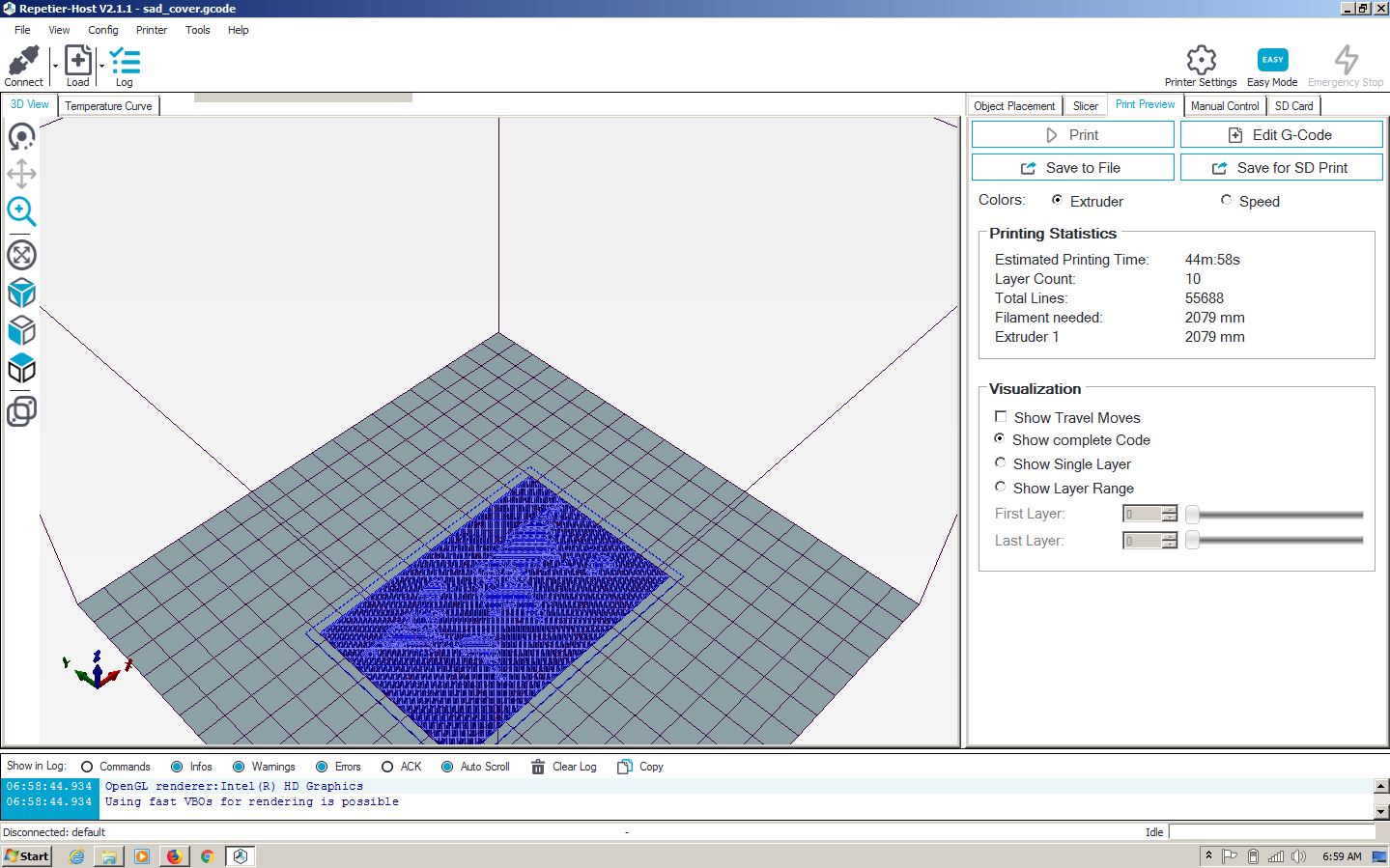Click the volume icon in system tray

pos(1298,856)
